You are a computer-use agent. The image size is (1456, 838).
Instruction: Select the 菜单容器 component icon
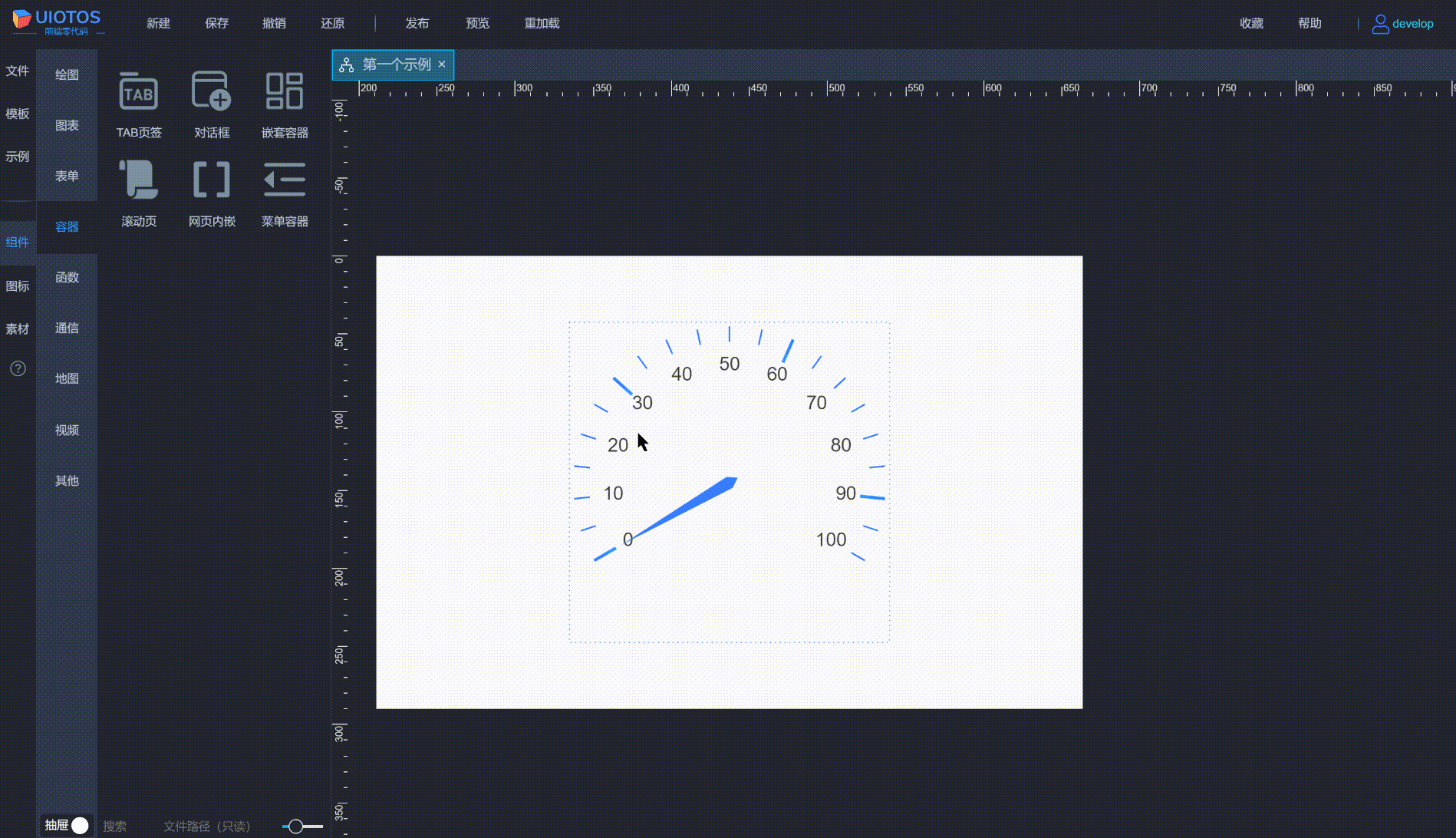click(284, 180)
